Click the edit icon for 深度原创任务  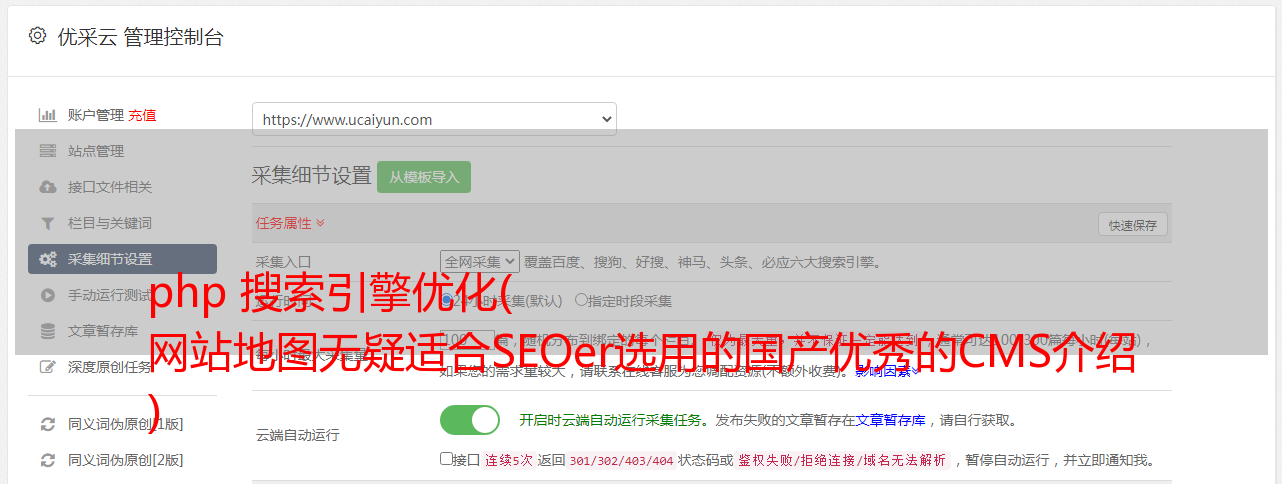click(x=47, y=367)
